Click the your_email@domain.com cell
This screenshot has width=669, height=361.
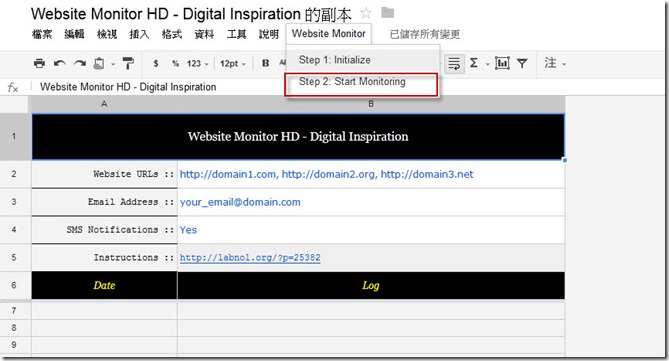pos(371,202)
